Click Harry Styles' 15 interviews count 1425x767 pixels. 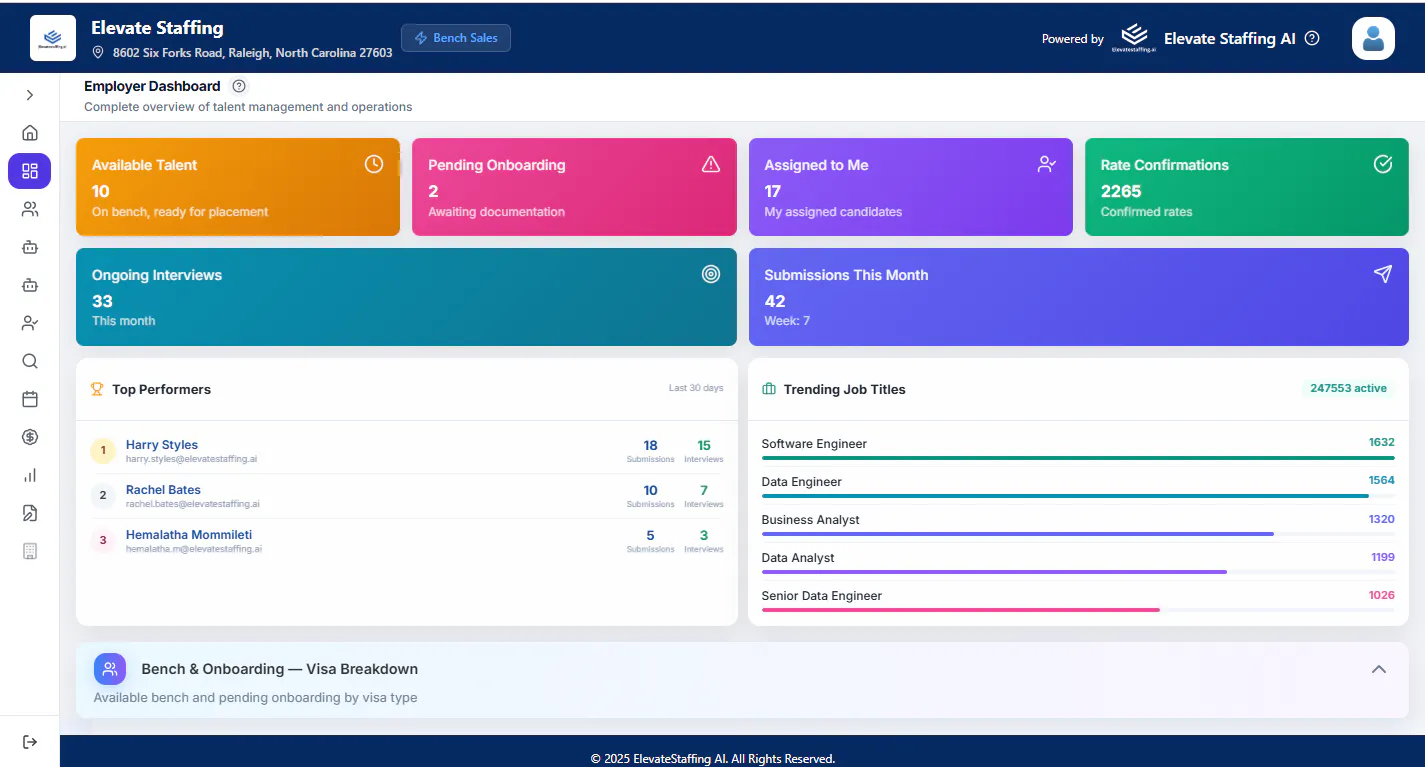click(x=704, y=446)
